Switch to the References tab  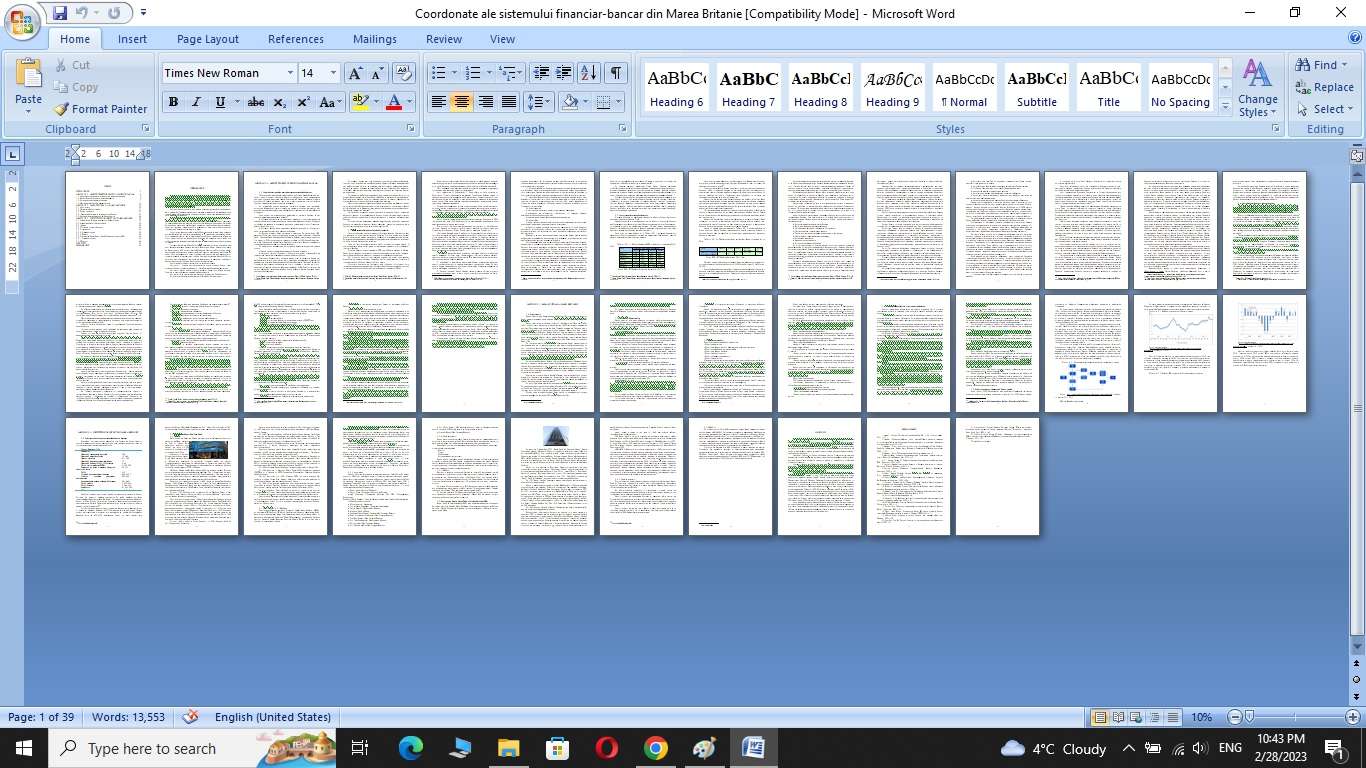(x=295, y=39)
